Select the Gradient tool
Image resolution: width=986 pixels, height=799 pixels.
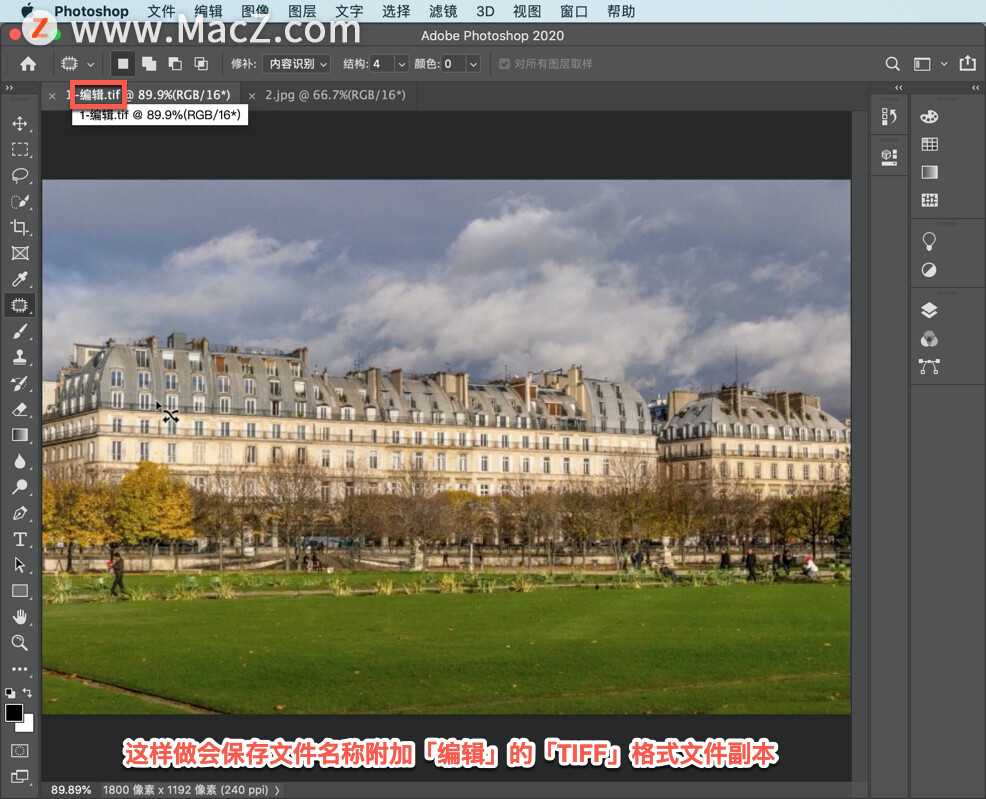click(x=19, y=435)
